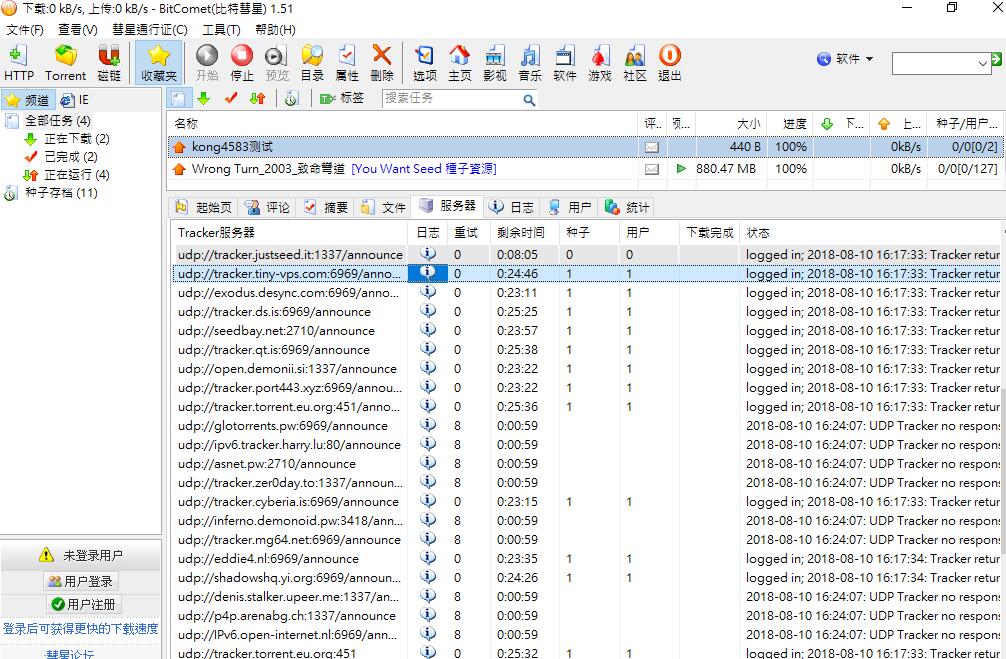Sort tasks by 大小 column header
1006x659 pixels.
click(731, 124)
